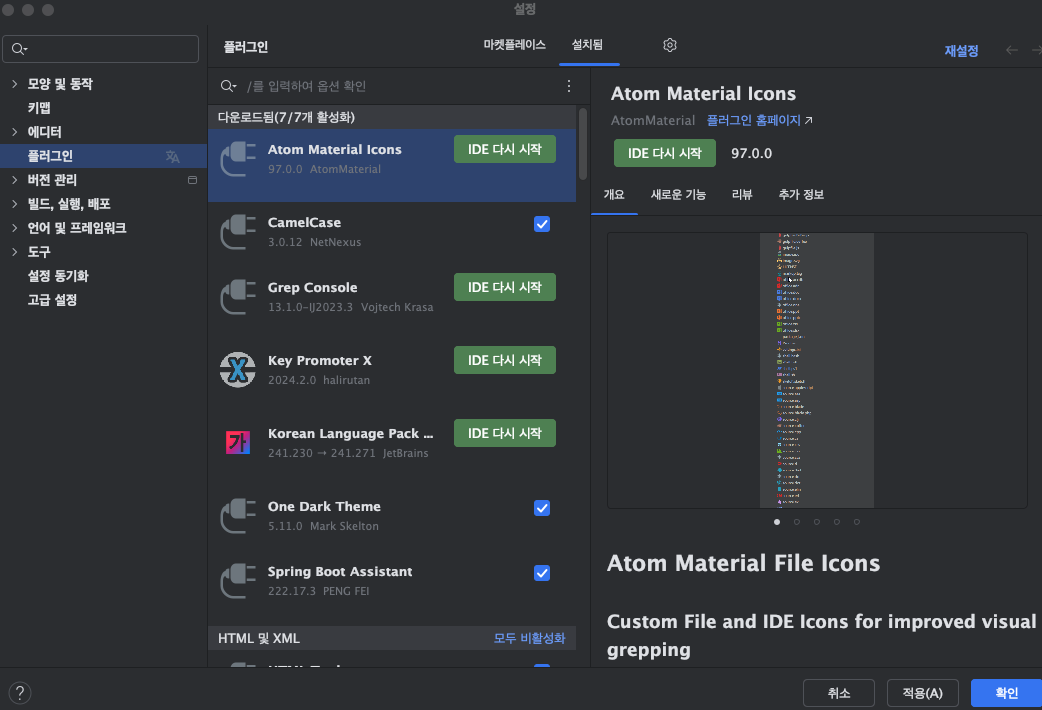This screenshot has height=710, width=1042.
Task: Expand the 에디터 settings node
Action: pyautogui.click(x=15, y=132)
